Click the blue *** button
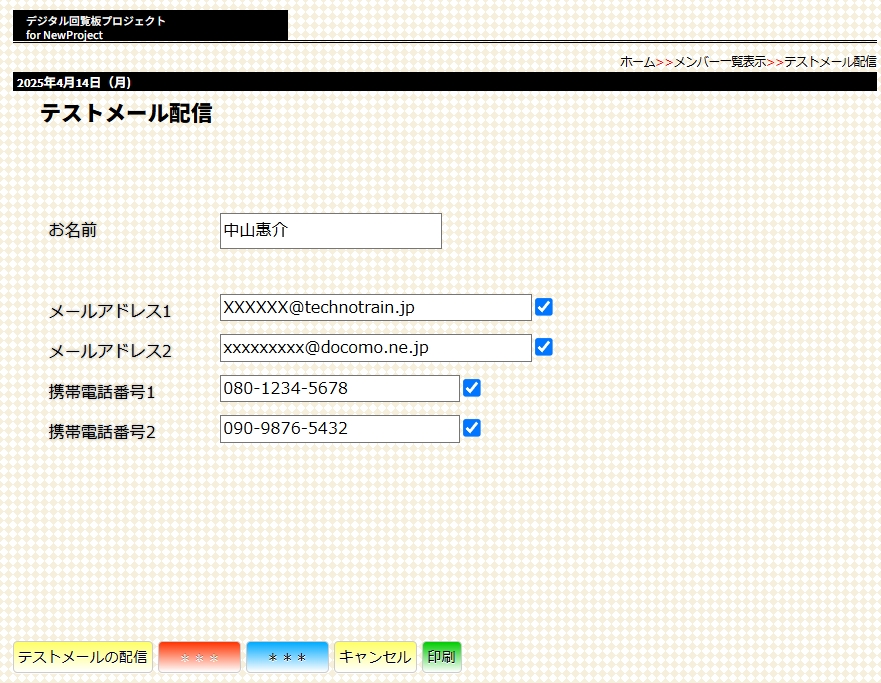This screenshot has width=881, height=683. coord(287,657)
